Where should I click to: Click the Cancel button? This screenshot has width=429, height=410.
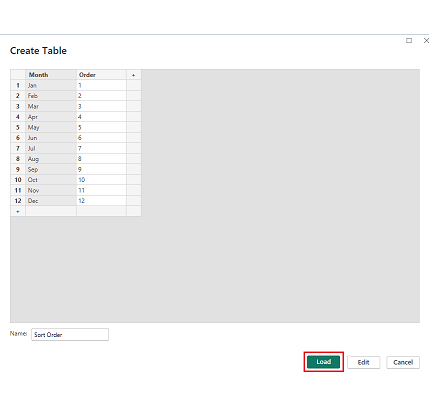coord(403,362)
